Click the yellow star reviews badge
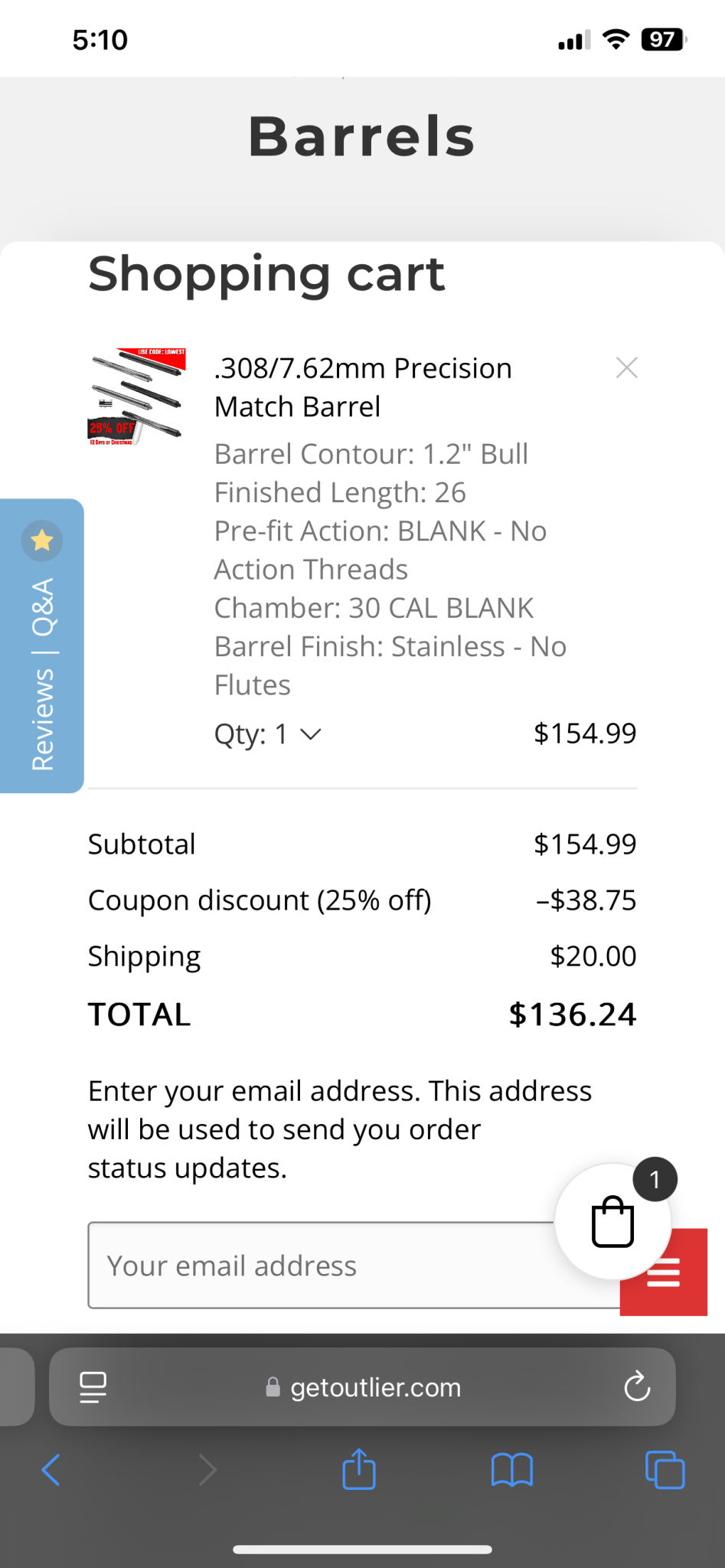Viewport: 725px width, 1568px height. pos(42,541)
